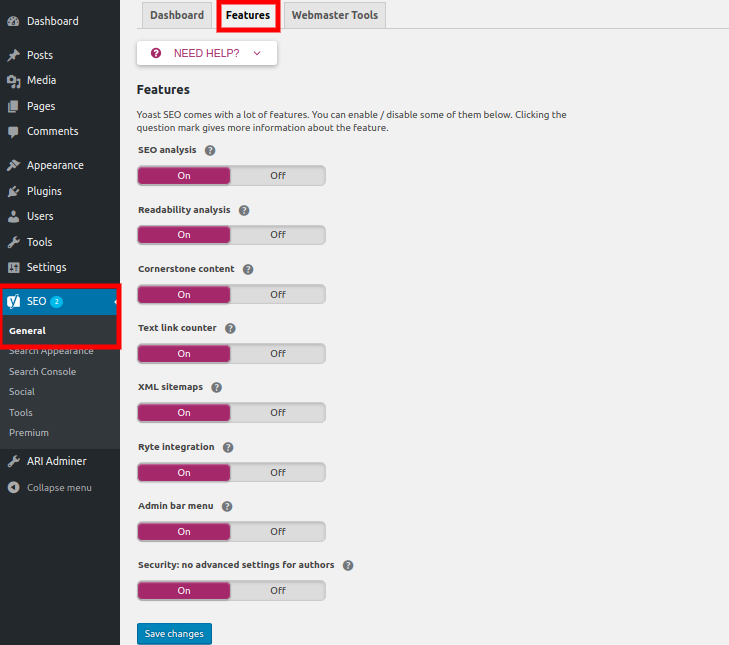The width and height of the screenshot is (729, 645).
Task: Turn off Cornerstone content
Action: point(278,294)
